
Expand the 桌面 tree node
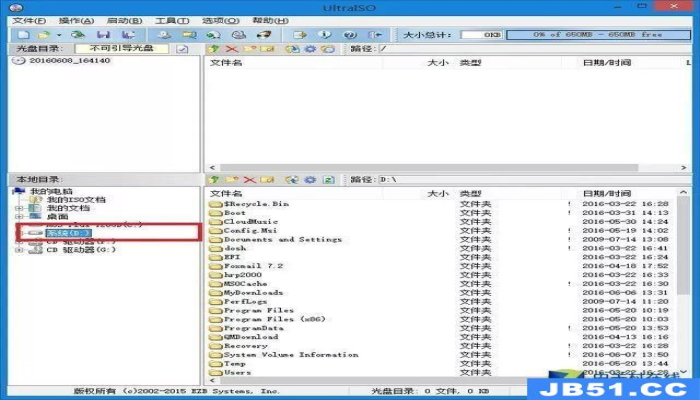19,217
